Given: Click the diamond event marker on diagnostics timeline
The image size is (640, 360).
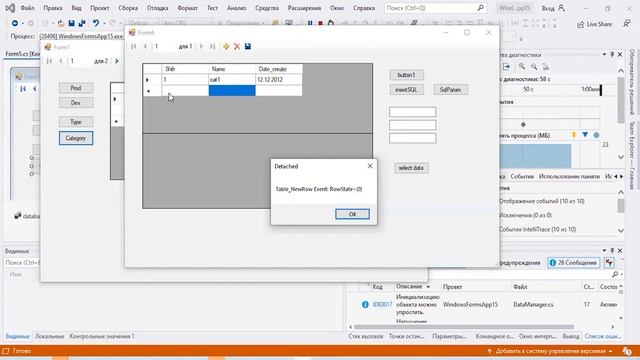Looking at the screenshot, I should pyautogui.click(x=523, y=124).
